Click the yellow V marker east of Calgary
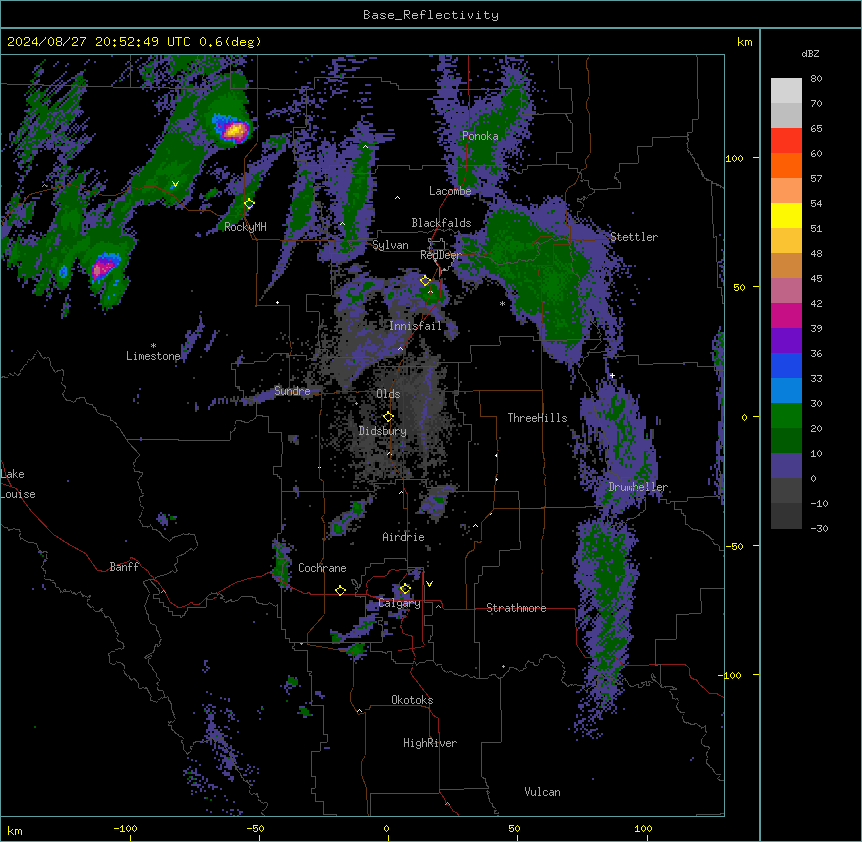This screenshot has height=842, width=862. coord(429,584)
